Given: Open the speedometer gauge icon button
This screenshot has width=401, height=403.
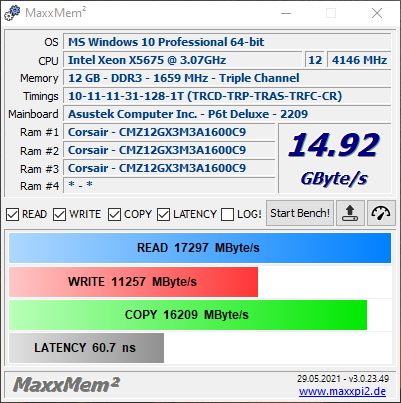Looking at the screenshot, I should click(x=381, y=213).
